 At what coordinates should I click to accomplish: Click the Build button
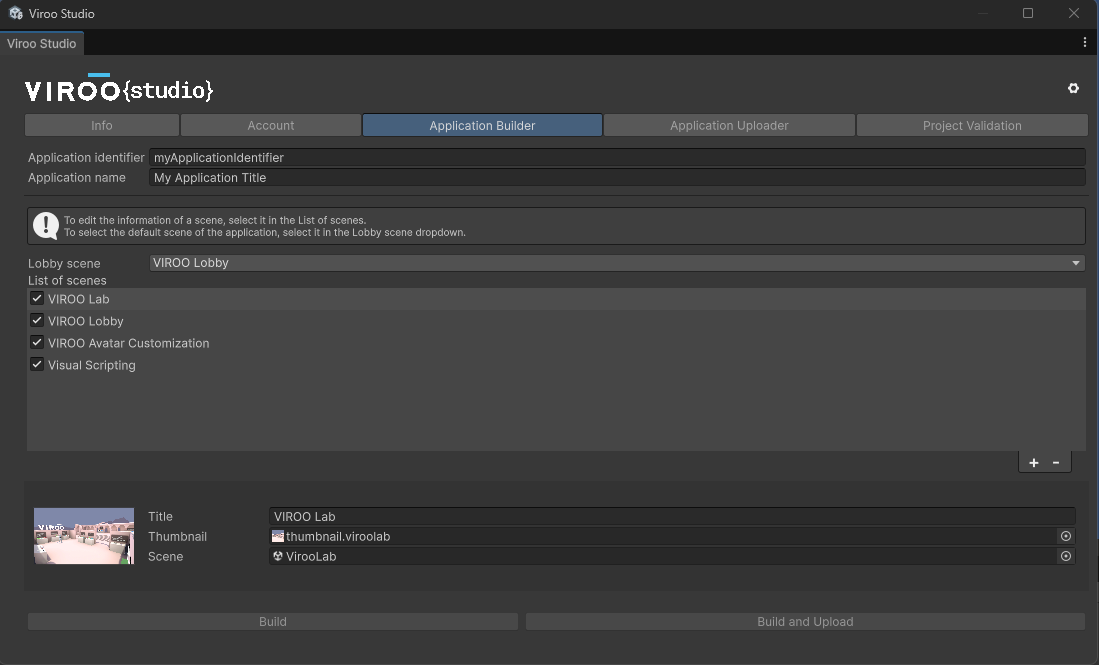coord(272,621)
